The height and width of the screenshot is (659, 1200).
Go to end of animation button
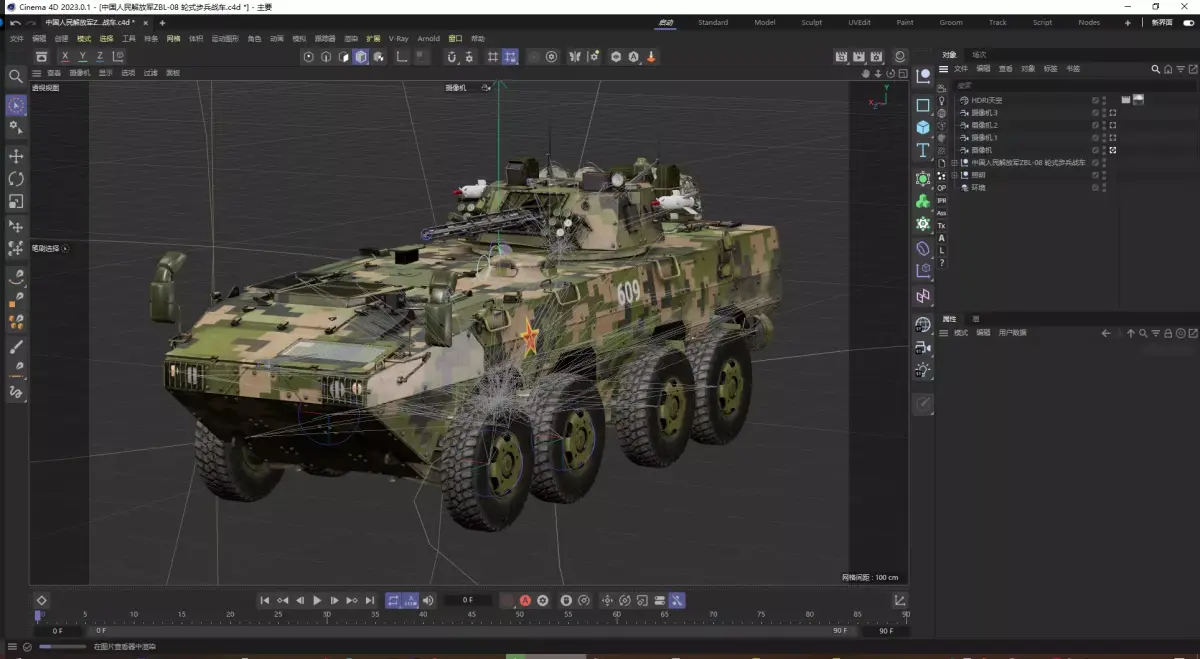point(370,600)
